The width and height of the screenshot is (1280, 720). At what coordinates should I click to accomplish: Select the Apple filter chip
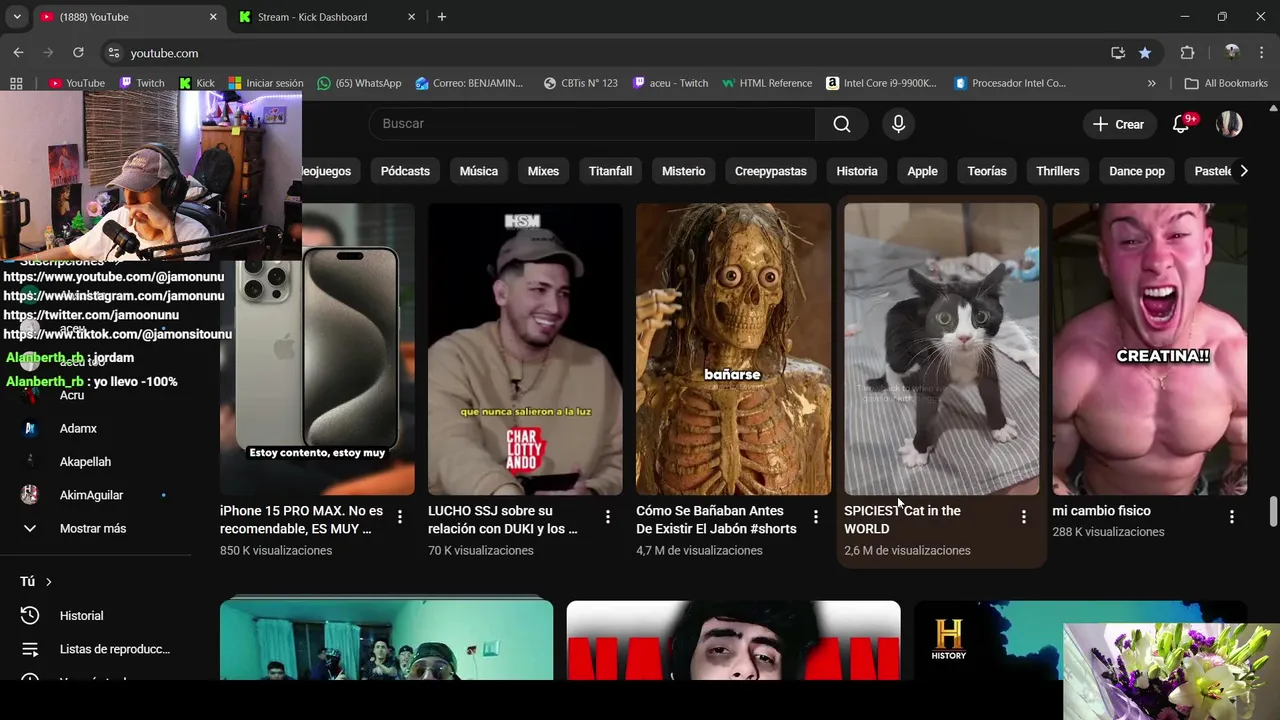click(x=922, y=171)
